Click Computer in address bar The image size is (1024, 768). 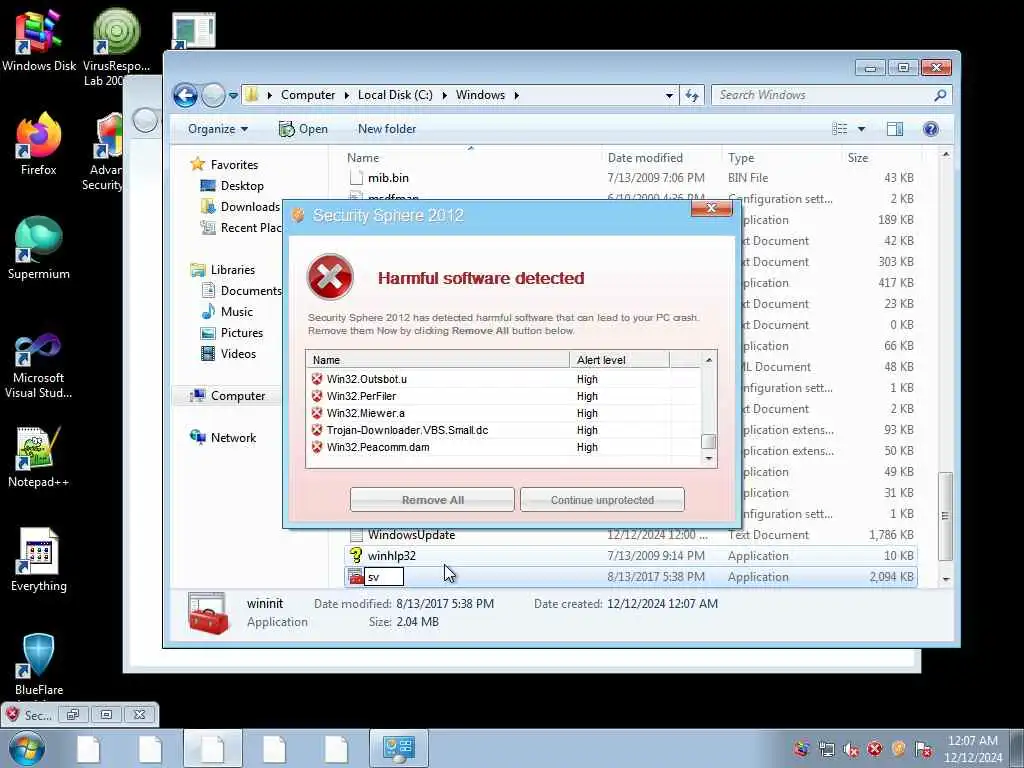(308, 95)
